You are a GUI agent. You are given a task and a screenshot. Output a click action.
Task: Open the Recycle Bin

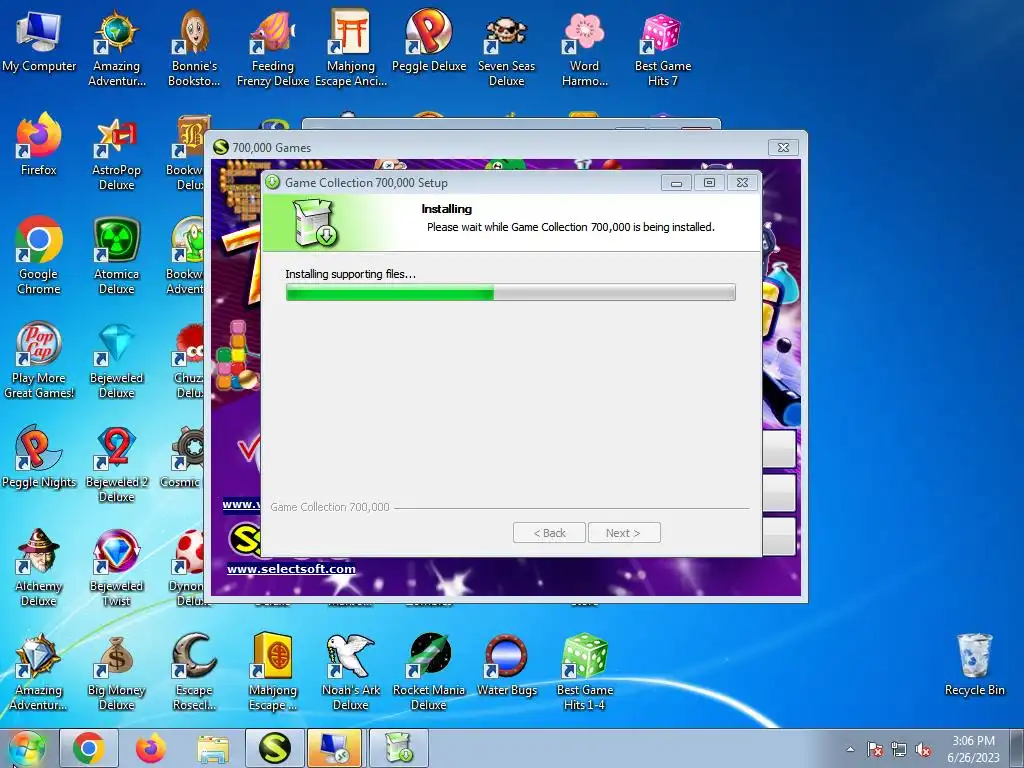pos(974,665)
